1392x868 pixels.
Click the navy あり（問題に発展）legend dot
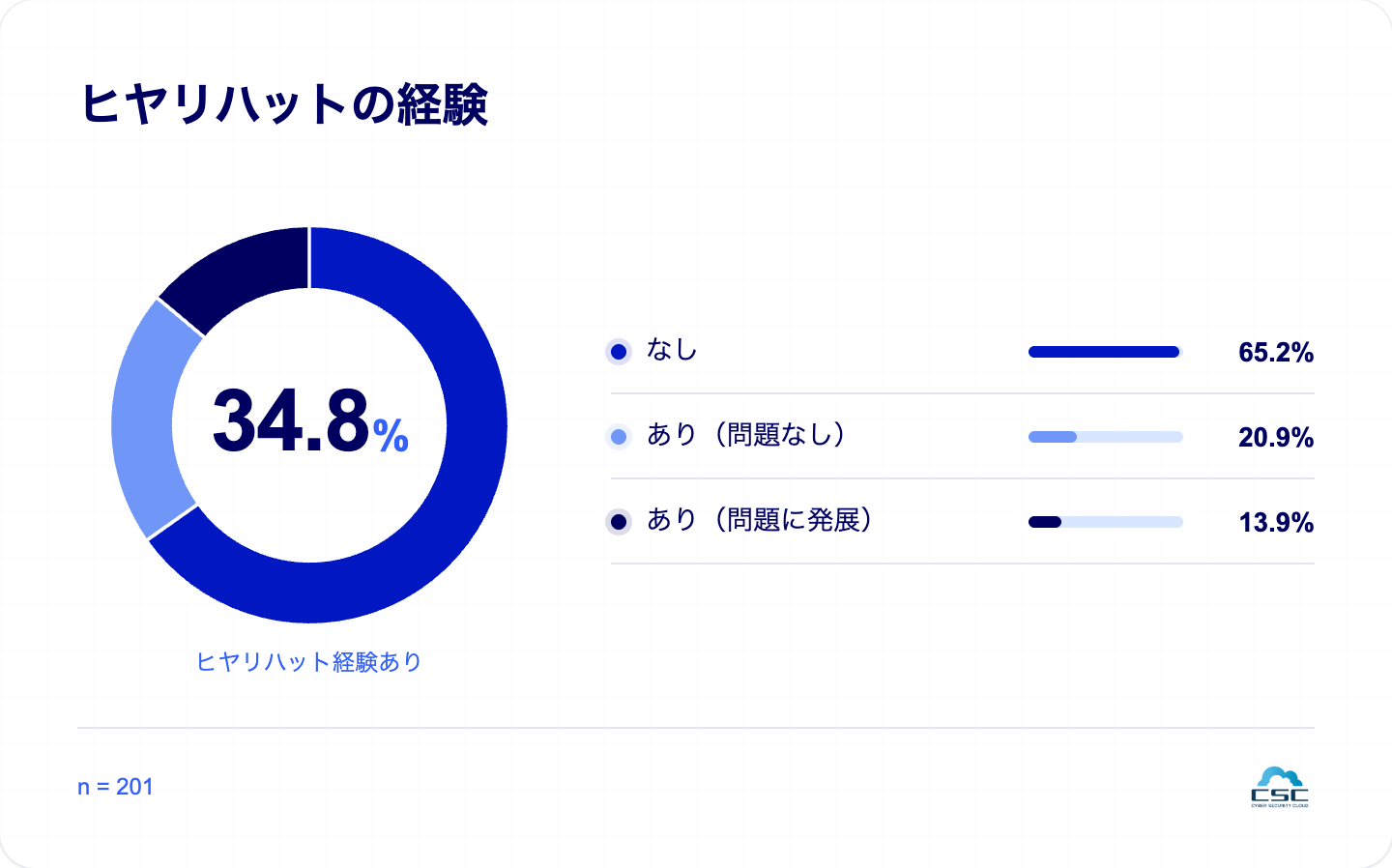point(619,522)
